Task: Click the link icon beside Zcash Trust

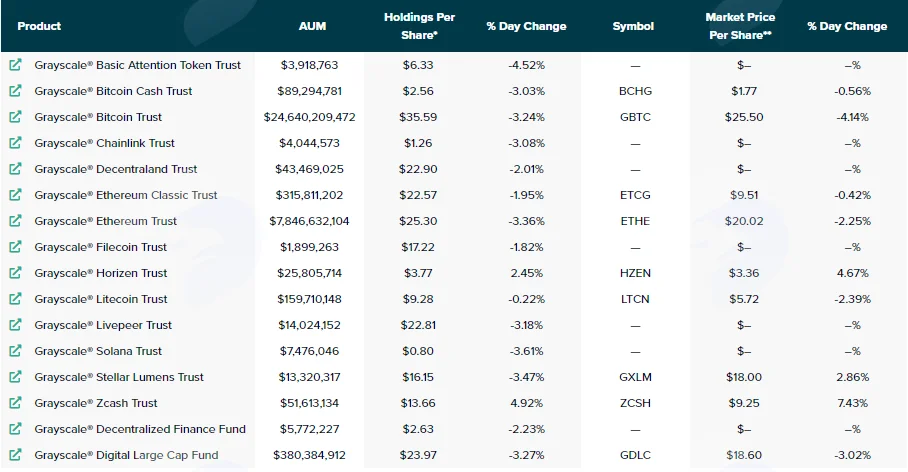Action: pos(15,403)
